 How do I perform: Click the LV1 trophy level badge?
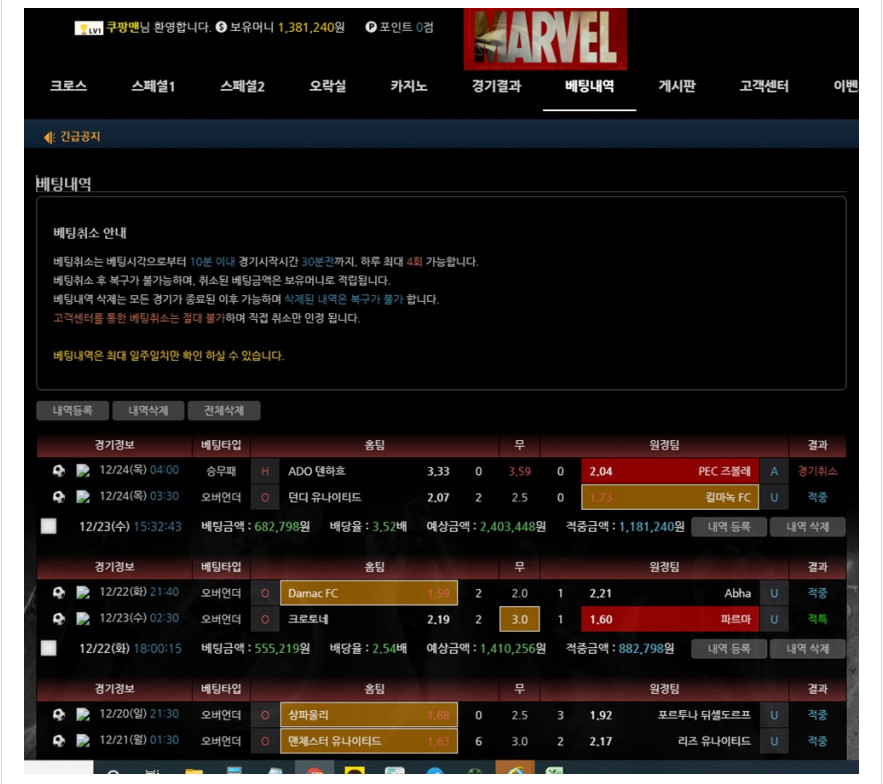point(89,28)
